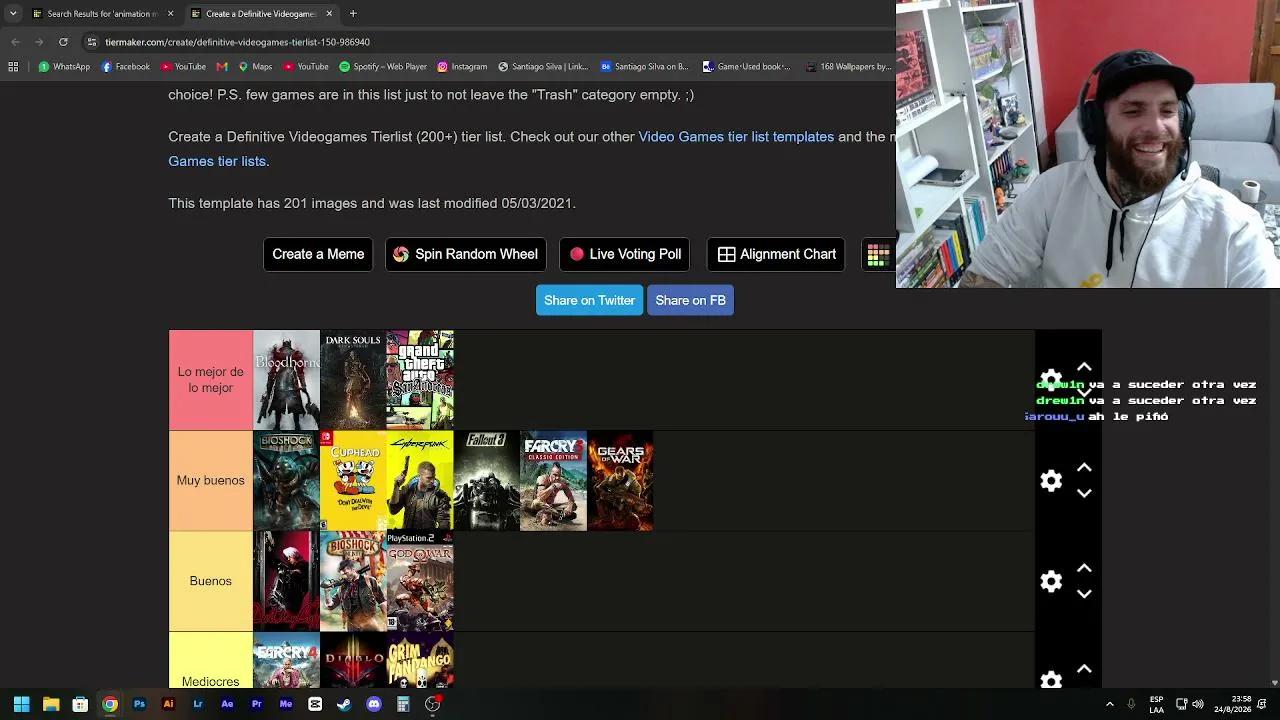Move Muy buenos tier up
This screenshot has height=720, width=1280.
point(1084,468)
